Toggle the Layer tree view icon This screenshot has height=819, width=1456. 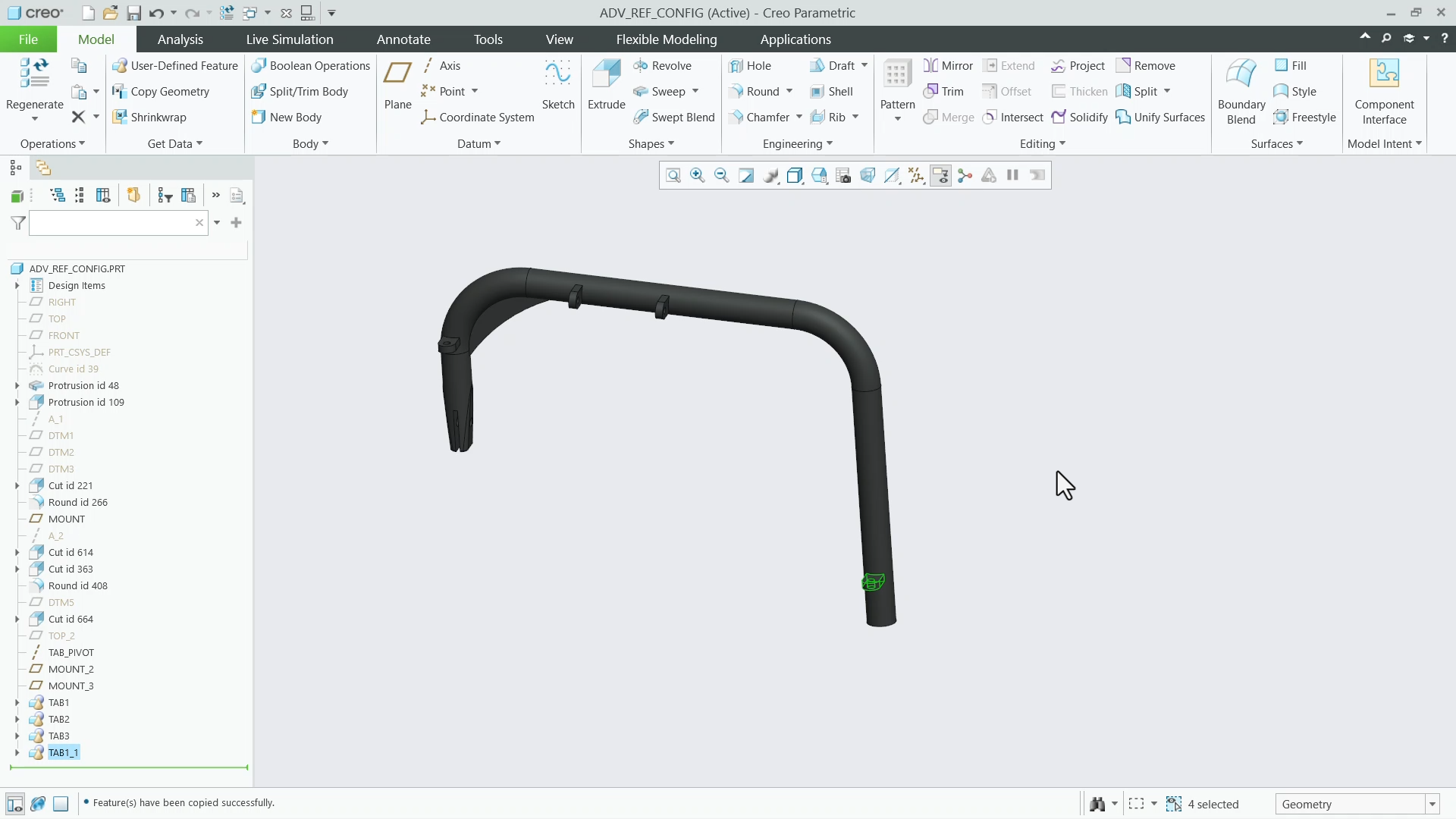pyautogui.click(x=43, y=168)
